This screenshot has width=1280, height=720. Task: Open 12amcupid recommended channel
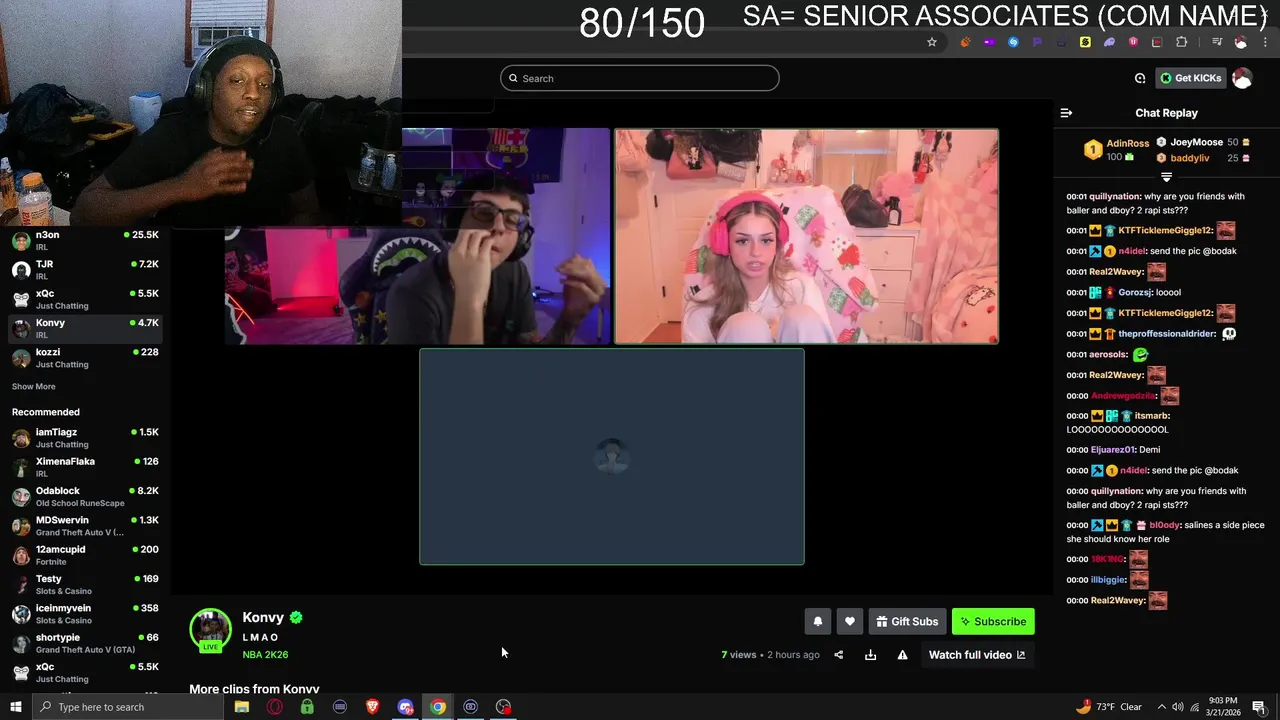click(x=85, y=555)
